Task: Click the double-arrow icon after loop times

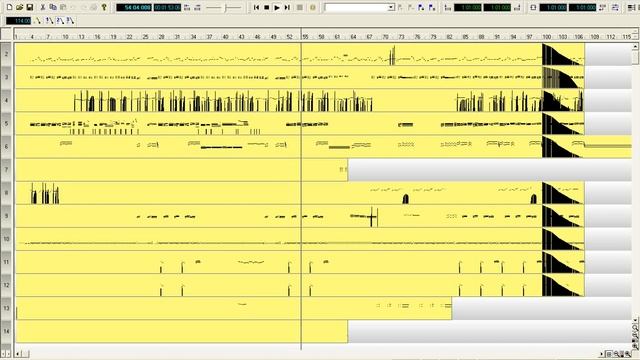Action: coord(615,7)
